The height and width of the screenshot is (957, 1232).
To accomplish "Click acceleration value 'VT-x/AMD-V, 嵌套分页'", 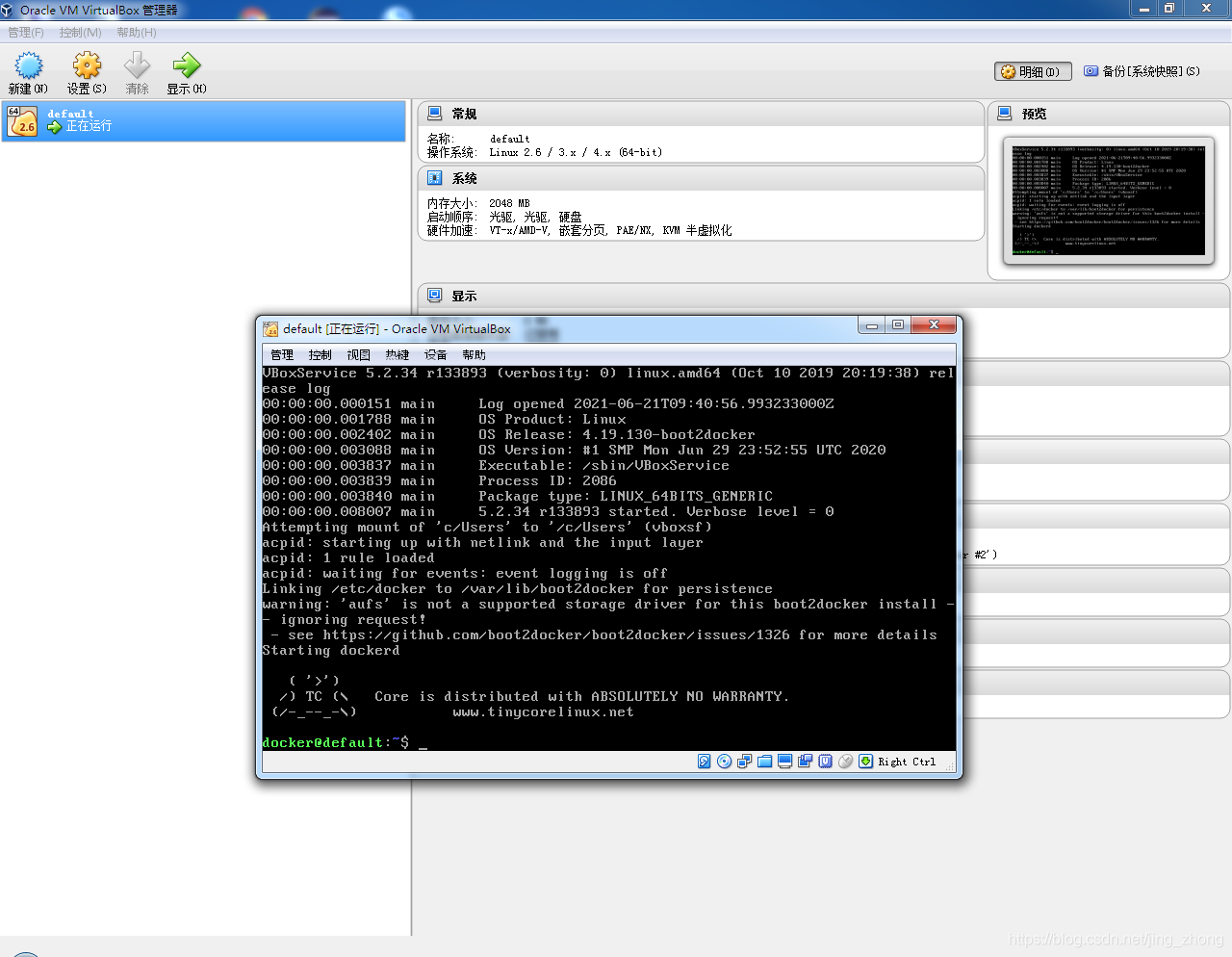I will [x=548, y=230].
